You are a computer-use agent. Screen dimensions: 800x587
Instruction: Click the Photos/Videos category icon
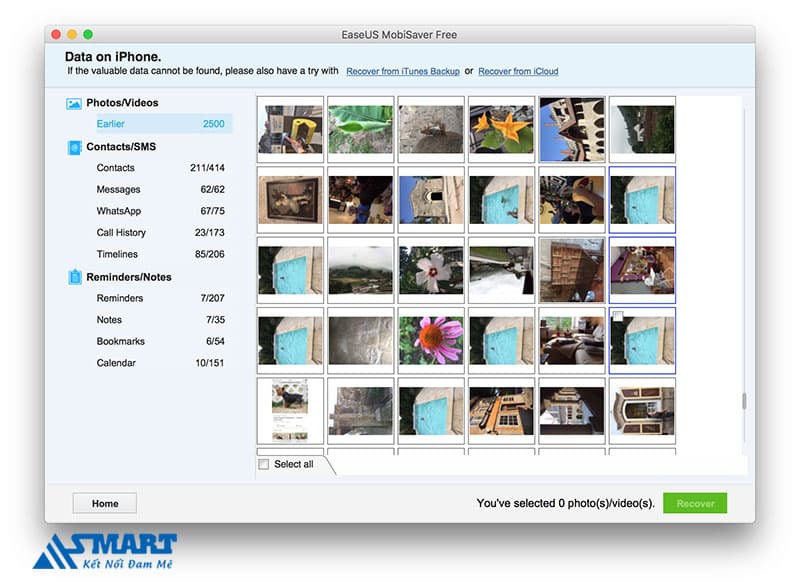(74, 103)
